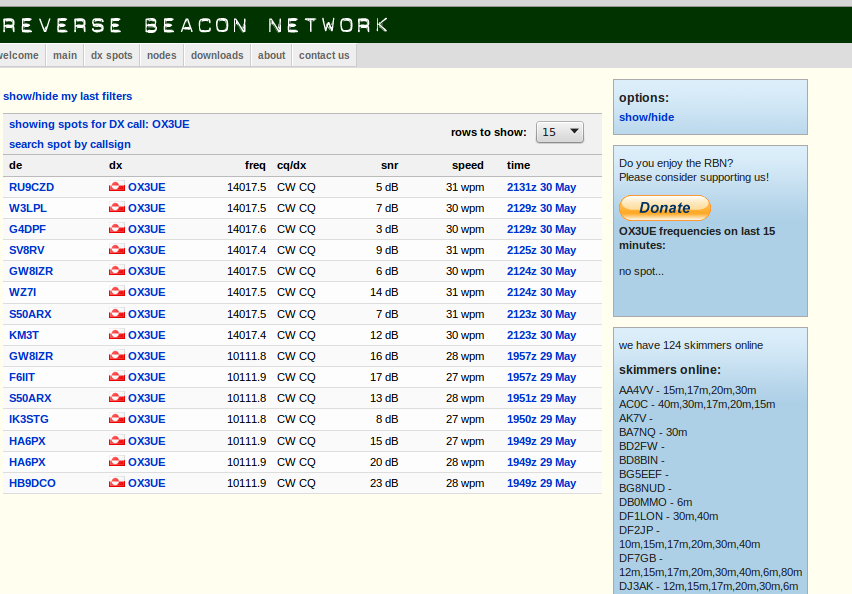Click the DB0MMO - 6m skimmer entry
Image resolution: width=852 pixels, height=594 pixels.
[655, 502]
